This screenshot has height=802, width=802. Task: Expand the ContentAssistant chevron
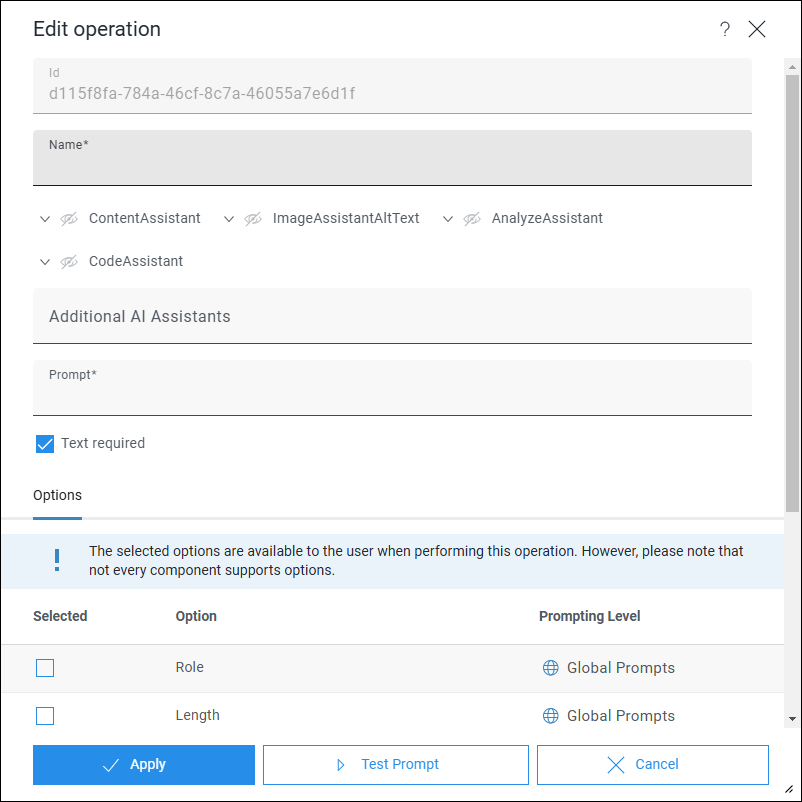tap(45, 219)
